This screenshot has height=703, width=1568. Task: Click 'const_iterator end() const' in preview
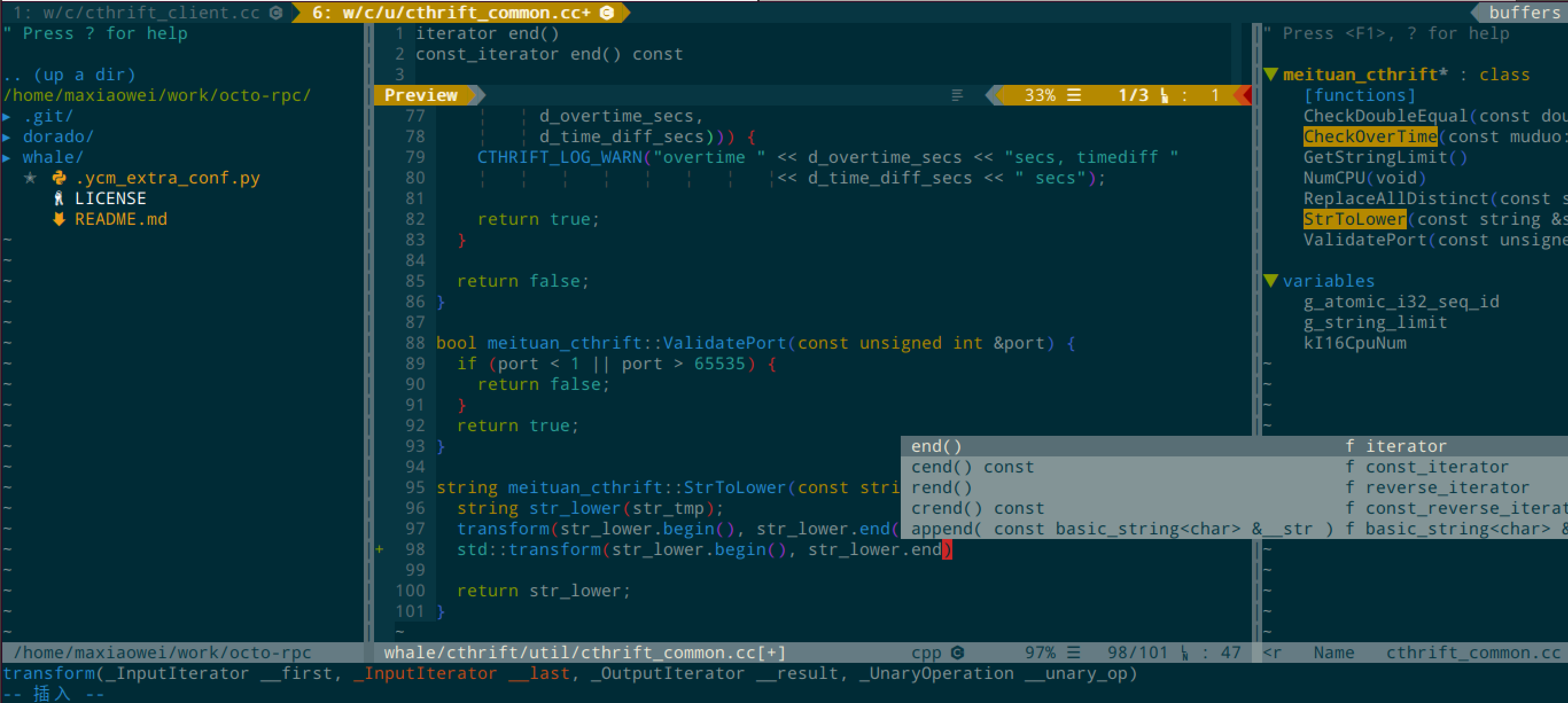549,53
